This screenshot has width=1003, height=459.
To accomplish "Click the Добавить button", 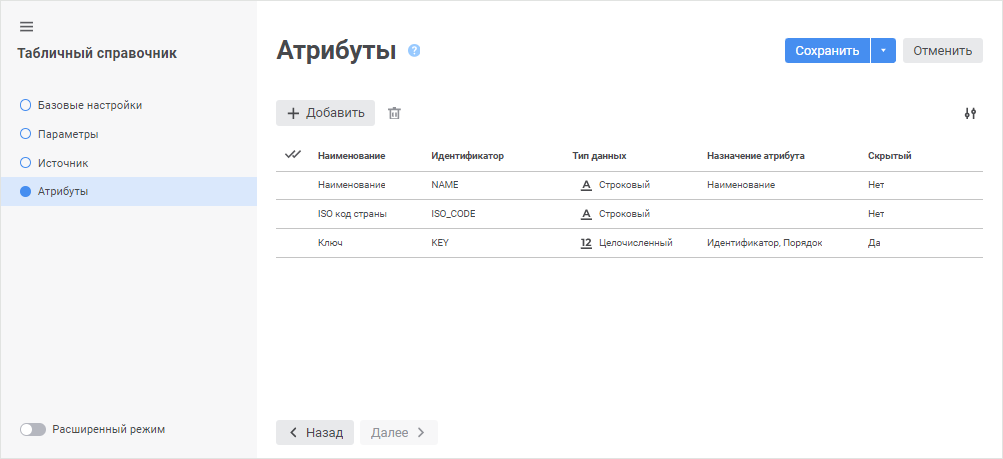I will 325,113.
